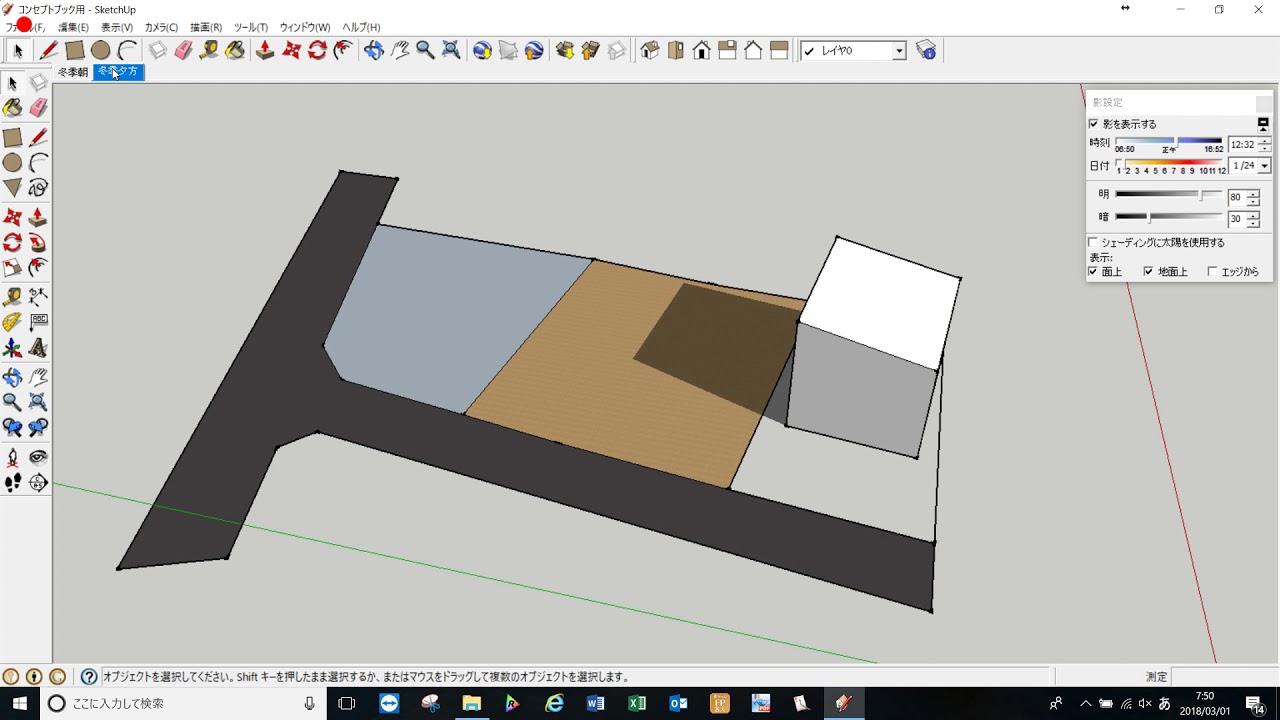
Task: Click the dark 暗 slider
Action: click(1168, 217)
